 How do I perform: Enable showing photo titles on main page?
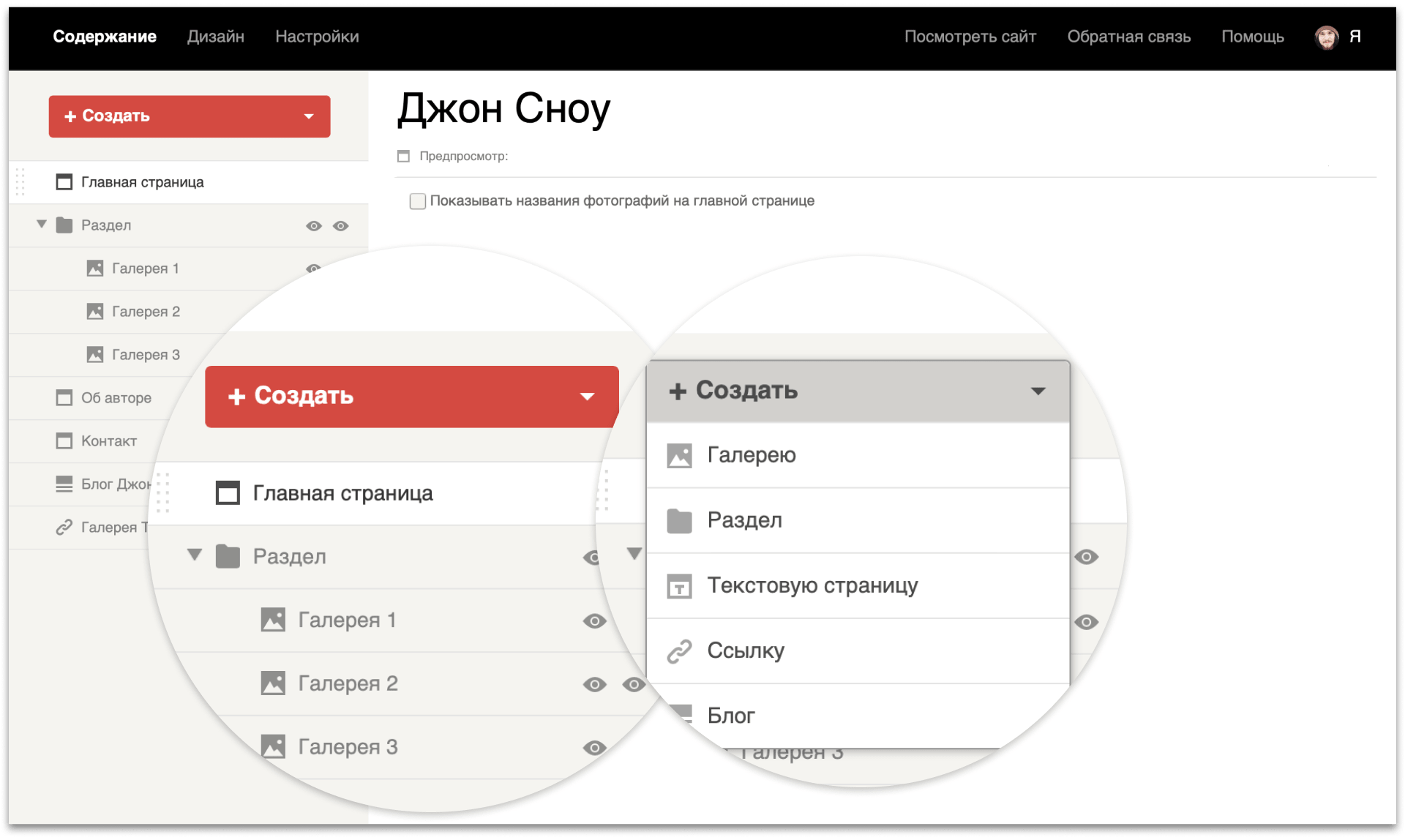418,201
